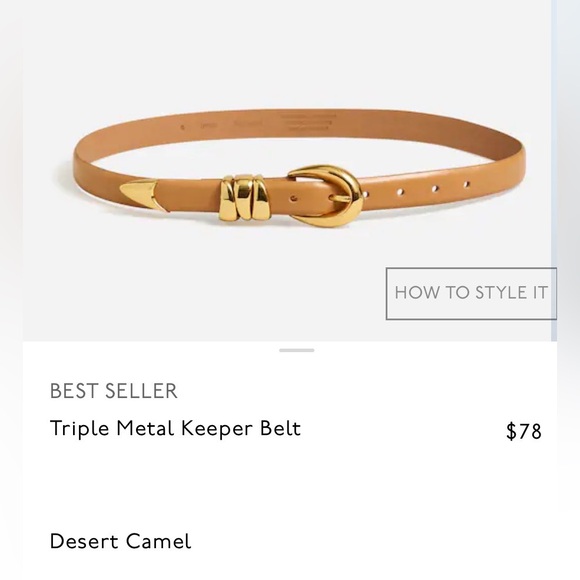580x580 pixels.
Task: Tap the gold pointed belt tip
Action: tap(140, 194)
